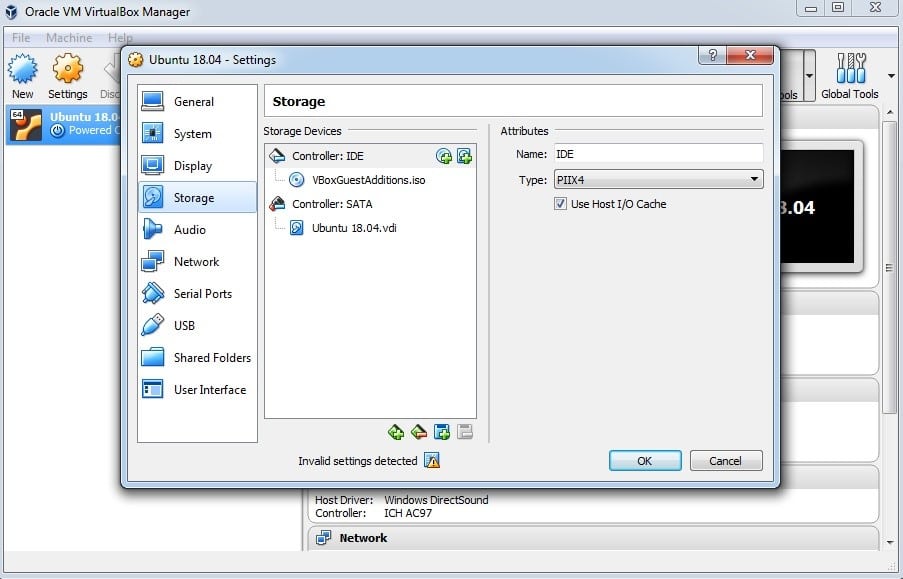This screenshot has width=903, height=579.
Task: Add new storage controller button below list
Action: (x=396, y=432)
